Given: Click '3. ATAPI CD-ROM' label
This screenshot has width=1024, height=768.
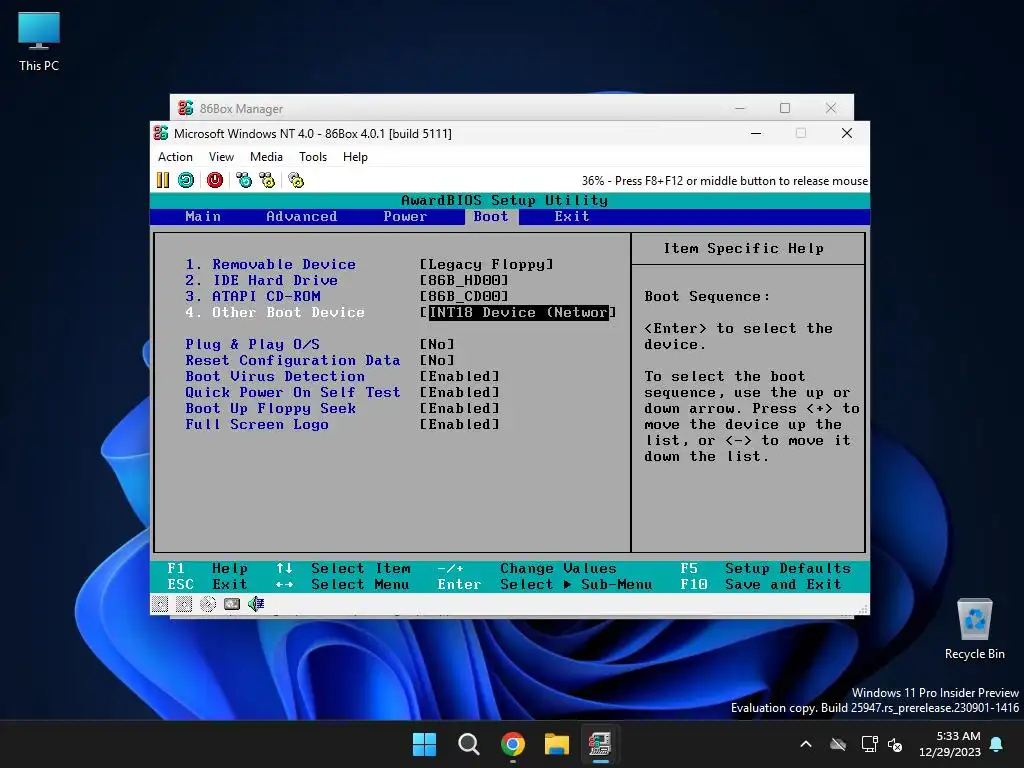Looking at the screenshot, I should 253,296.
